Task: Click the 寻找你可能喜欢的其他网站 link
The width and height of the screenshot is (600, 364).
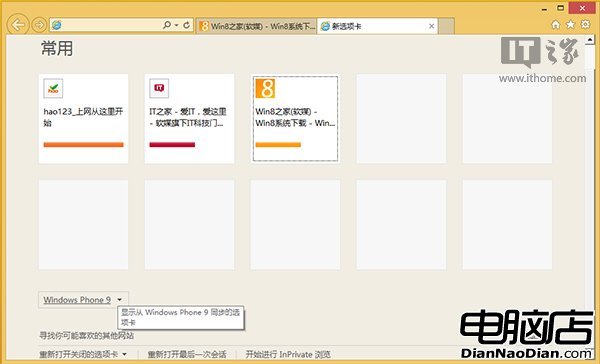Action: [x=86, y=336]
